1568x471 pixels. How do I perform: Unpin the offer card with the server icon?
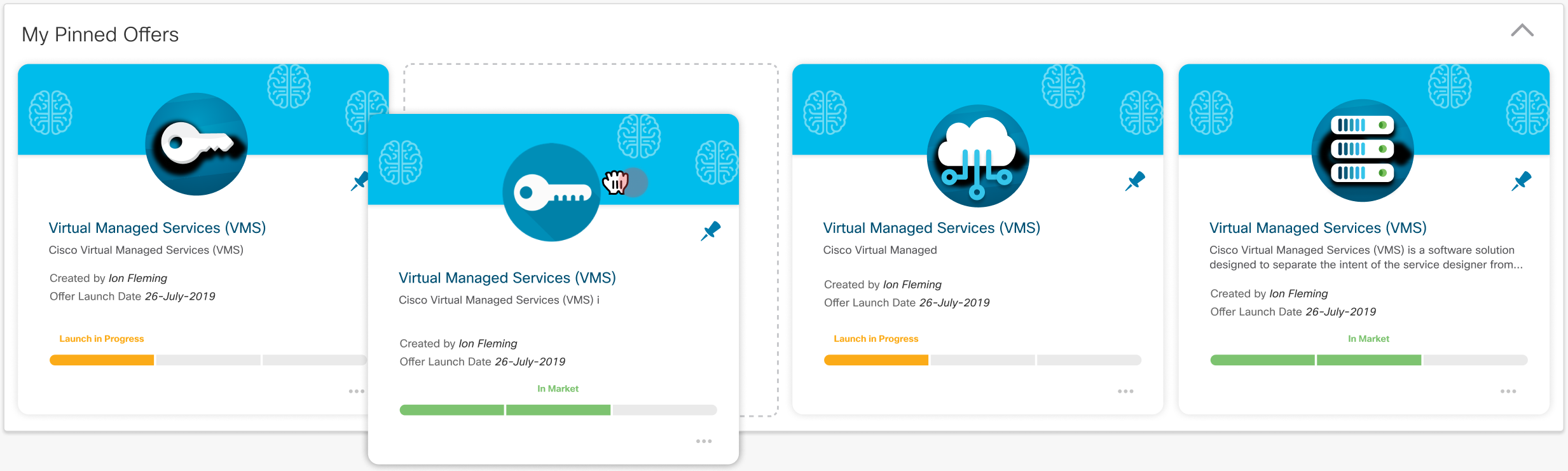[1521, 181]
